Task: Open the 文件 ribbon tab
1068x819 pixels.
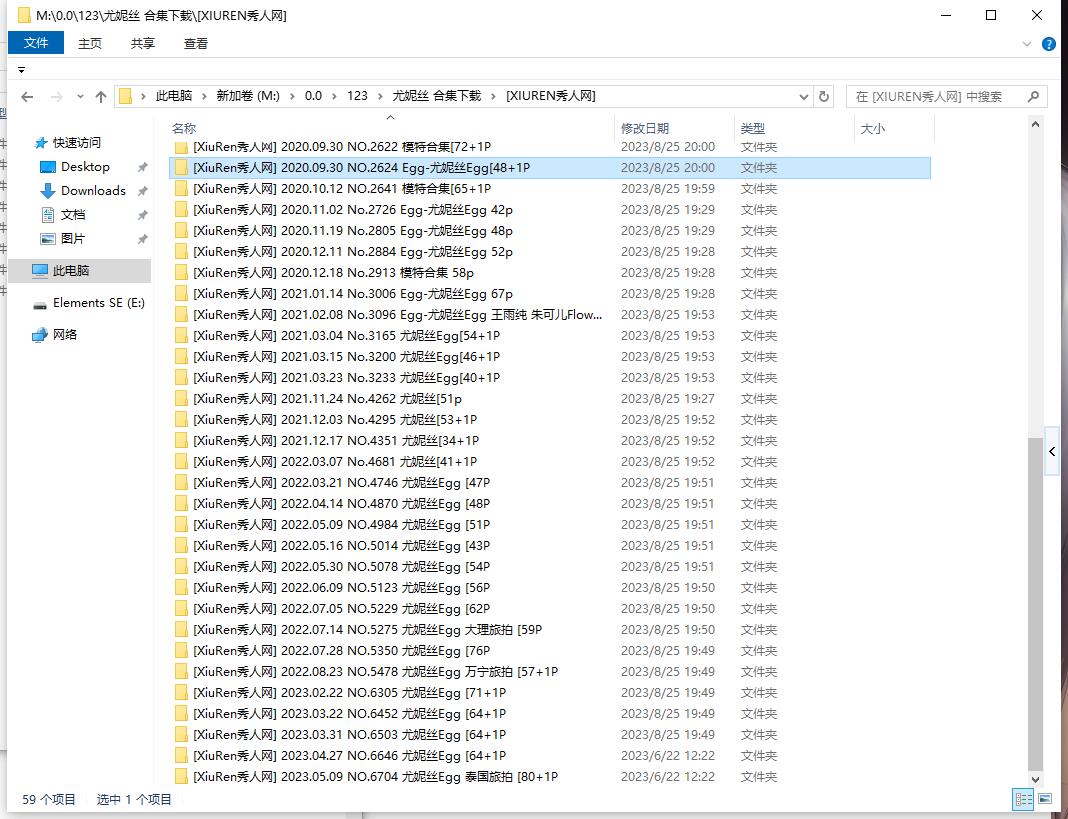Action: (36, 43)
